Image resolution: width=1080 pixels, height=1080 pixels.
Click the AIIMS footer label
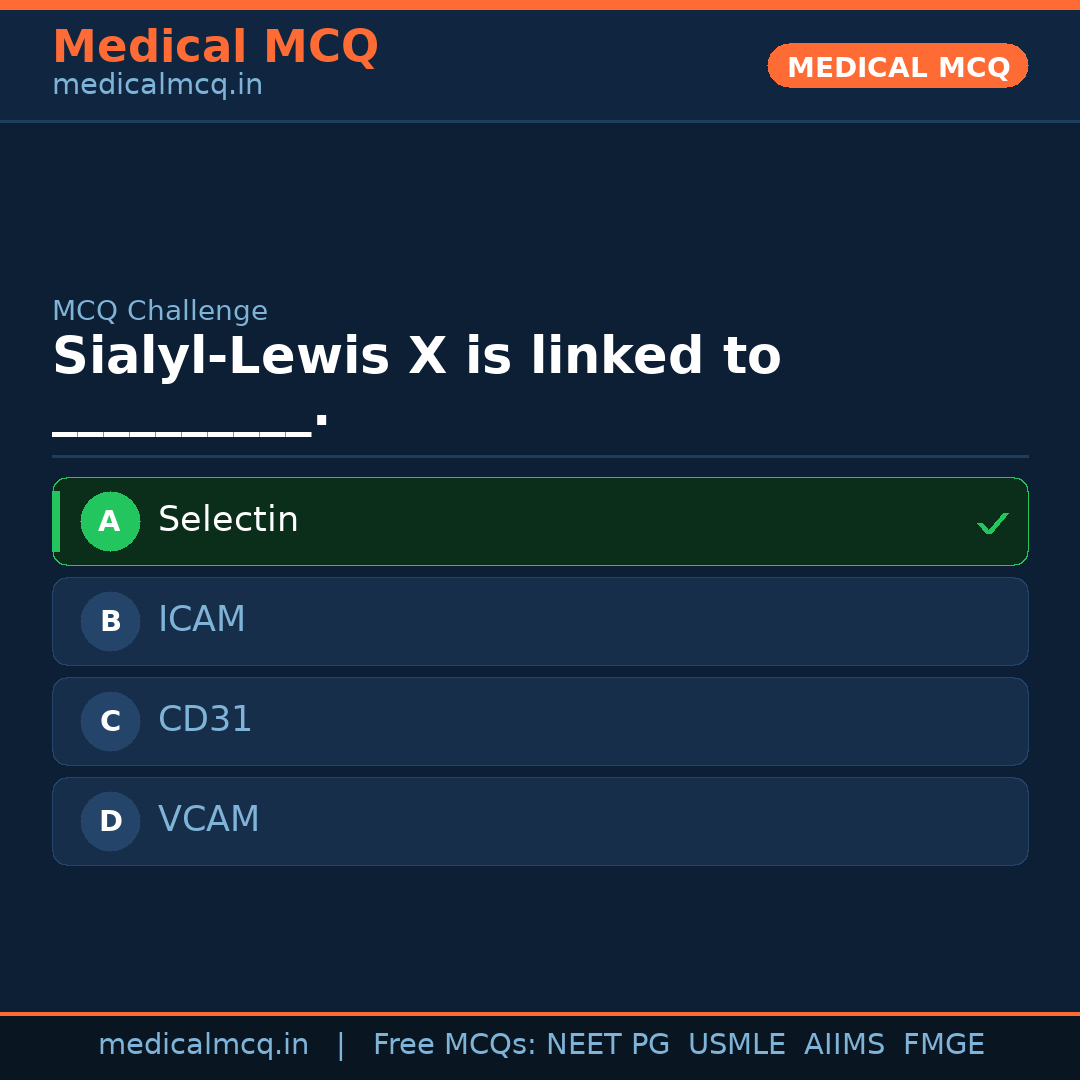click(845, 1044)
